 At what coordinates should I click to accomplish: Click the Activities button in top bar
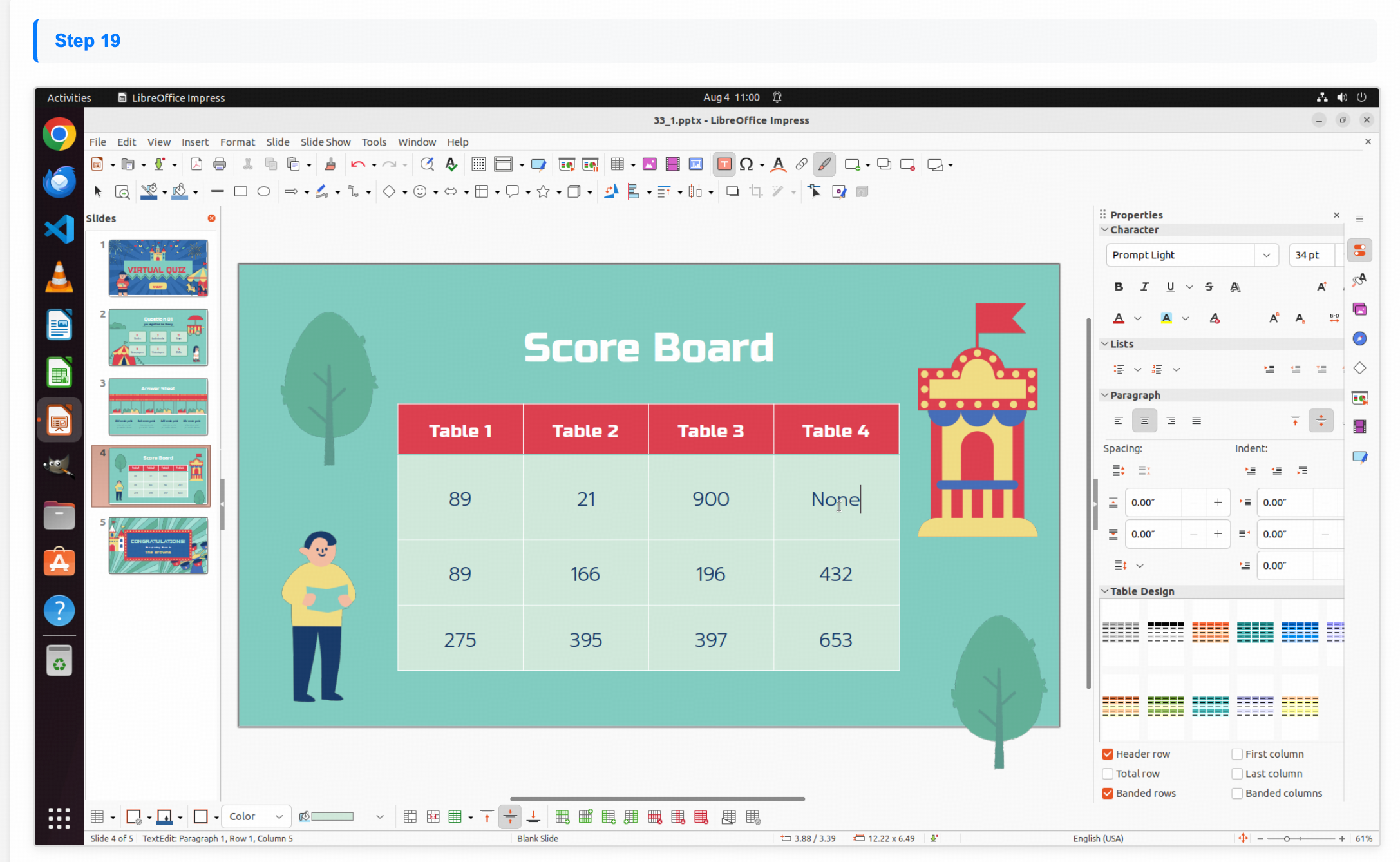(69, 97)
